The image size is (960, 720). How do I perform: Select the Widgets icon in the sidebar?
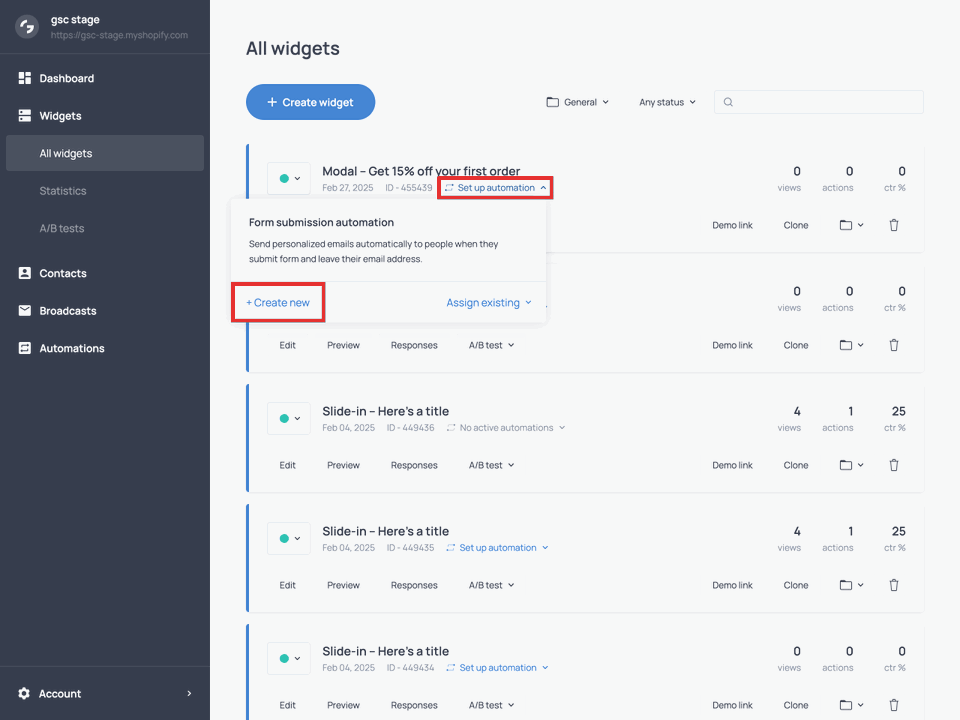point(22,115)
